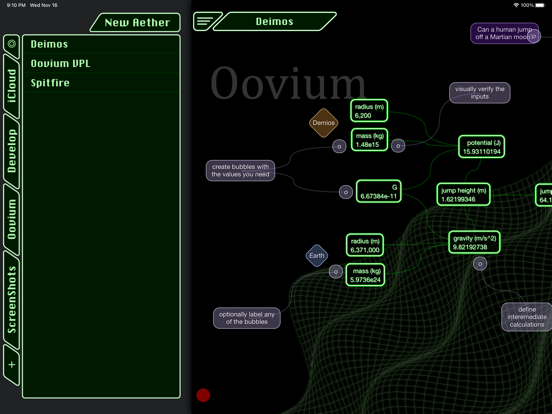552x414 pixels.
Task: Tap the Wi-Fi icon in status bar
Action: (x=516, y=5)
